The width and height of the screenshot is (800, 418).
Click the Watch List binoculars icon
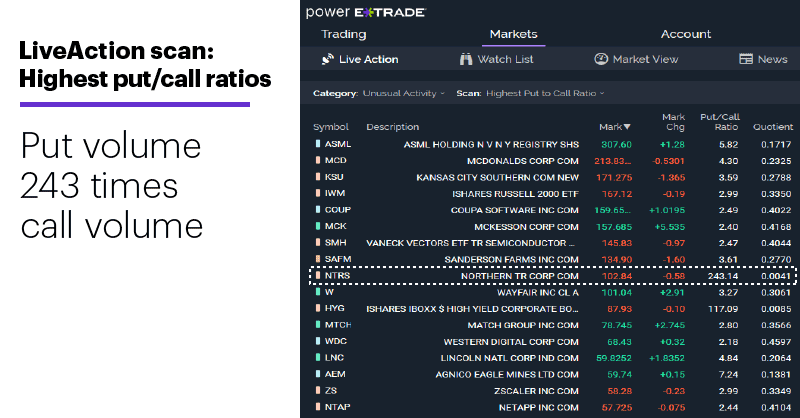tap(466, 59)
